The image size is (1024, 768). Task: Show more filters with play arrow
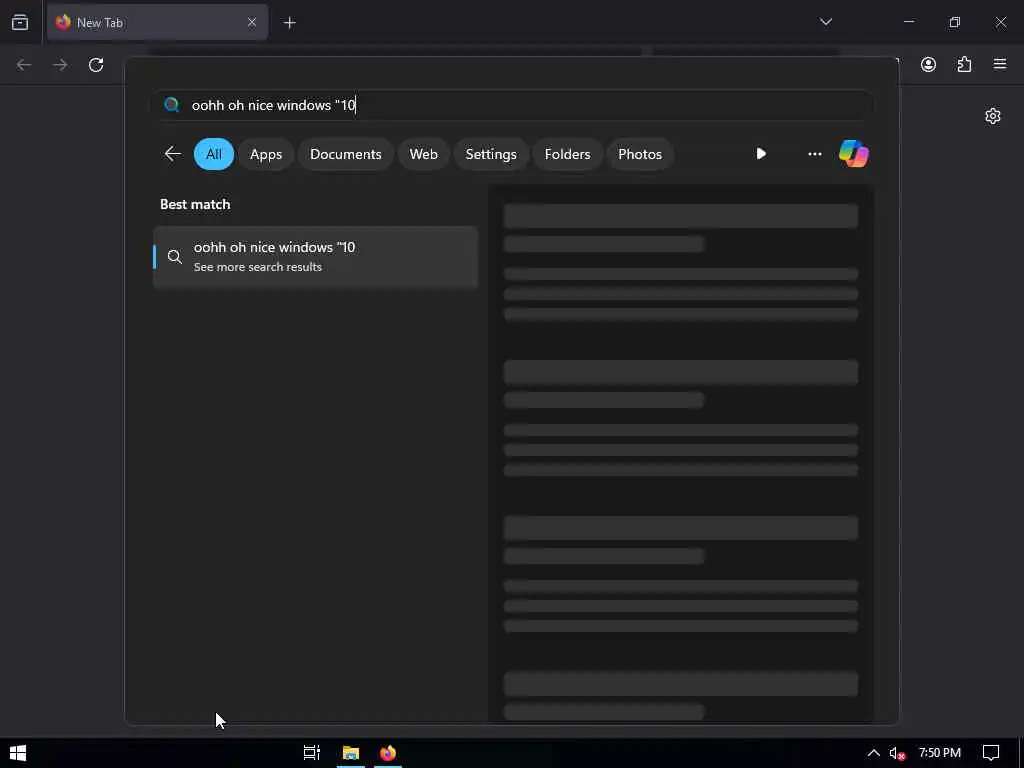(761, 153)
